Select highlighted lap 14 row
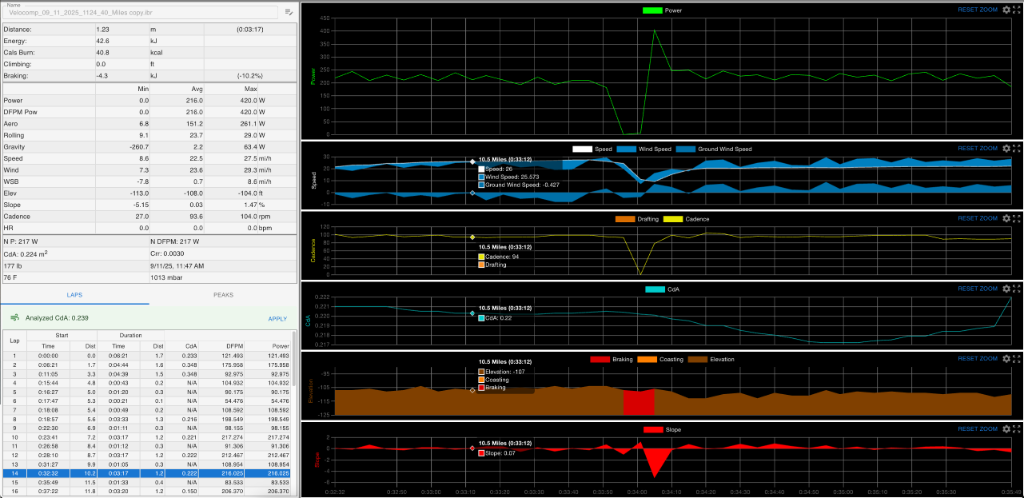Image resolution: width=1024 pixels, height=498 pixels. [x=146, y=472]
